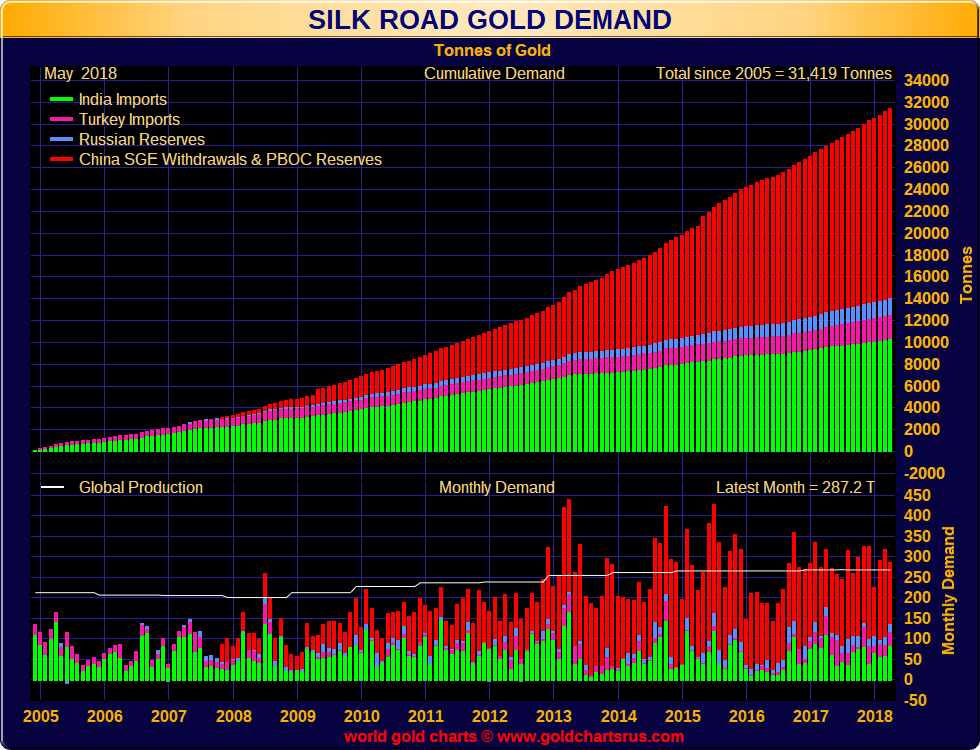980x750 pixels.
Task: Click the magenta Turkey Imports legend swatch
Action: (61, 120)
